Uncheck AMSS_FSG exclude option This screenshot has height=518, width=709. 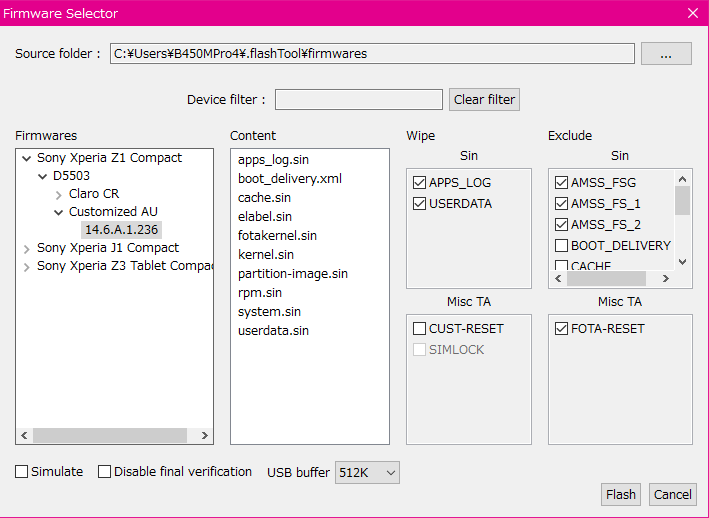tap(562, 183)
